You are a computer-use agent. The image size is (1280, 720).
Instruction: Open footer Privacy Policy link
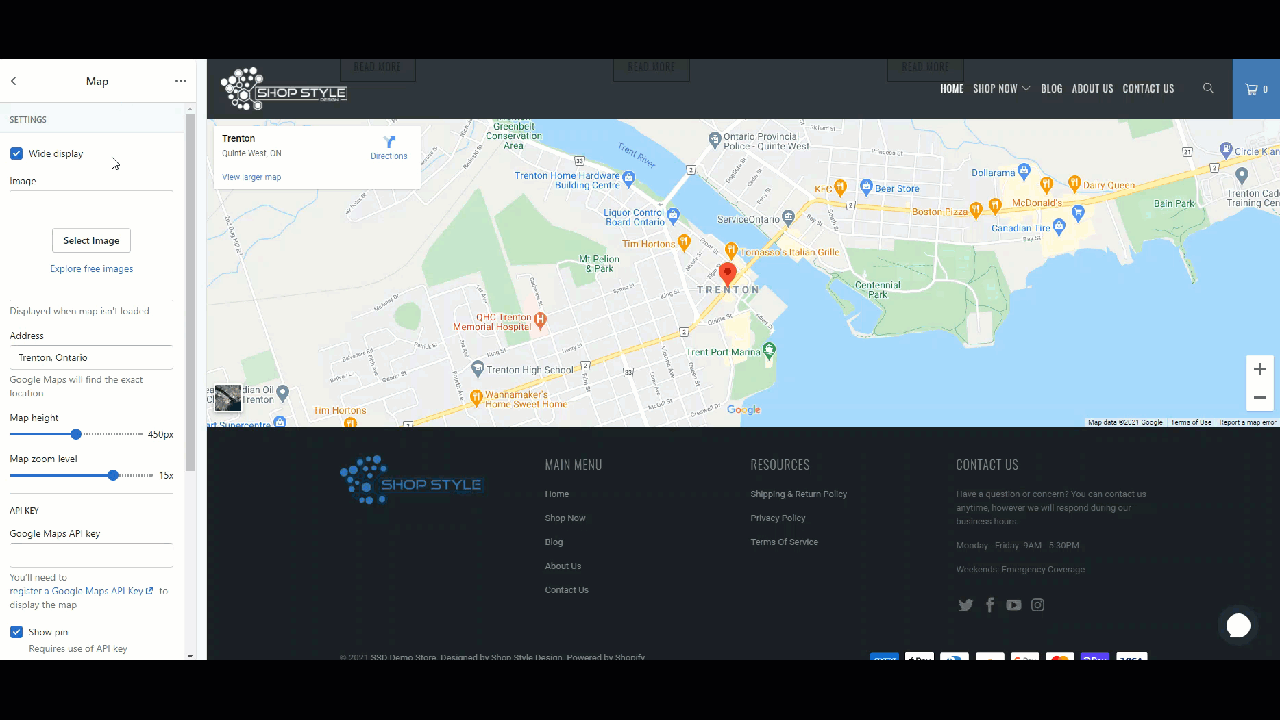pyautogui.click(x=778, y=518)
